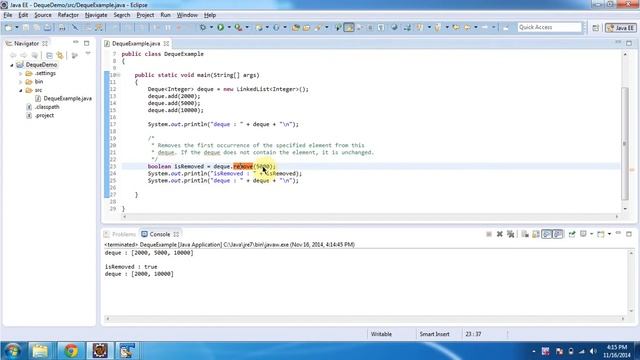Screen dimensions: 640x360
Task: Switch to Java EE perspective button
Action: pyautogui.click(x=620, y=28)
